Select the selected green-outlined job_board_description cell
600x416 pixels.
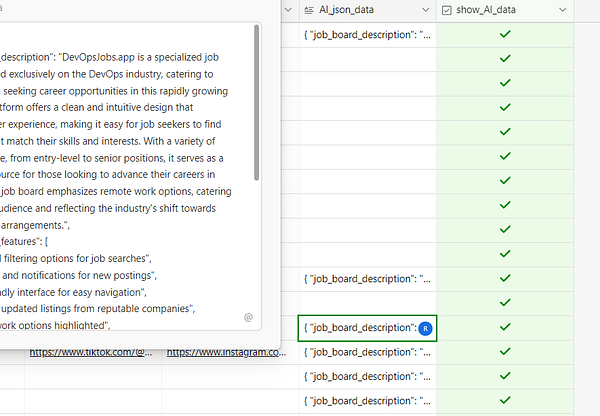[368, 328]
